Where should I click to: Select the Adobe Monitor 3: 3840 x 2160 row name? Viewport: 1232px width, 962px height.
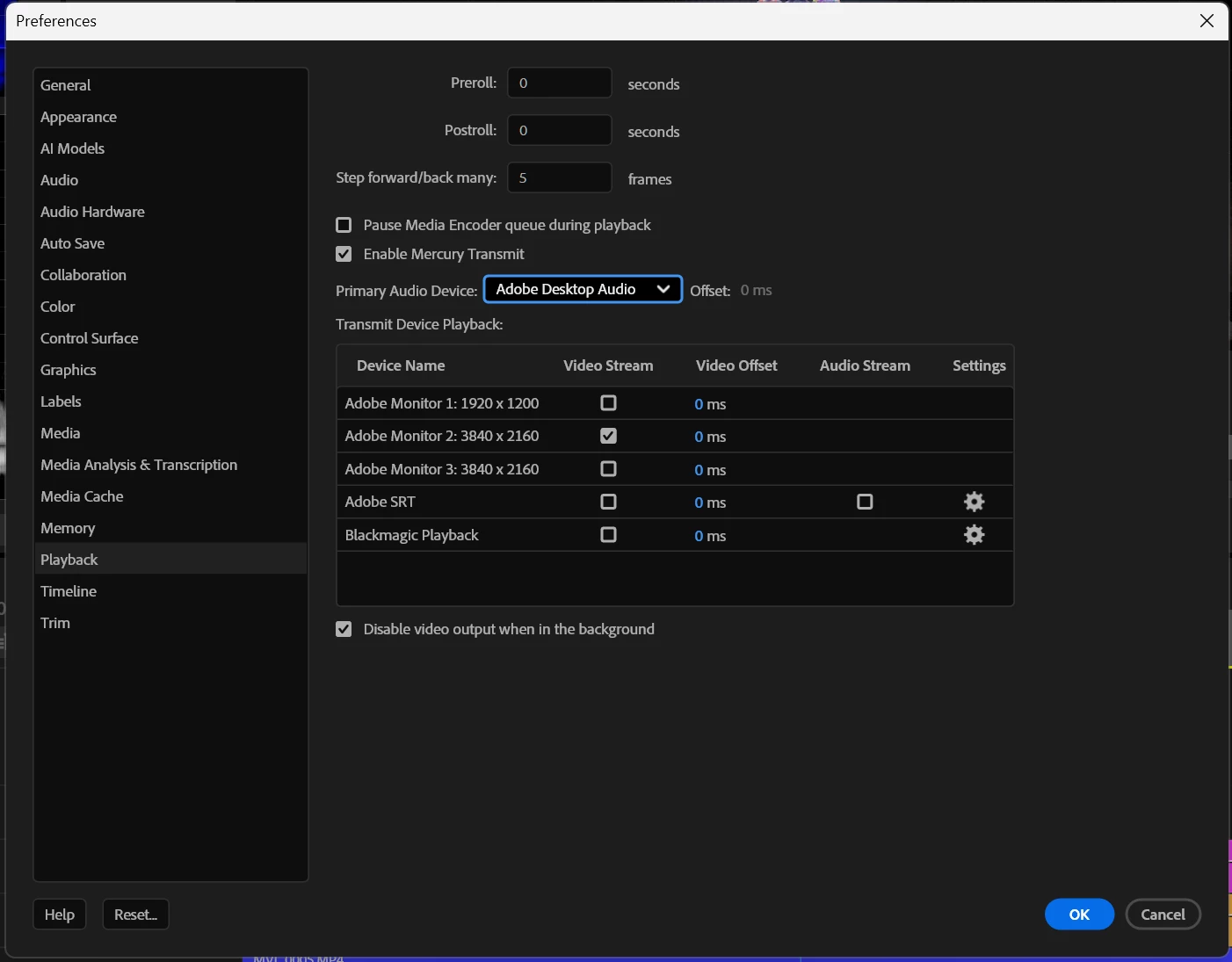point(442,469)
